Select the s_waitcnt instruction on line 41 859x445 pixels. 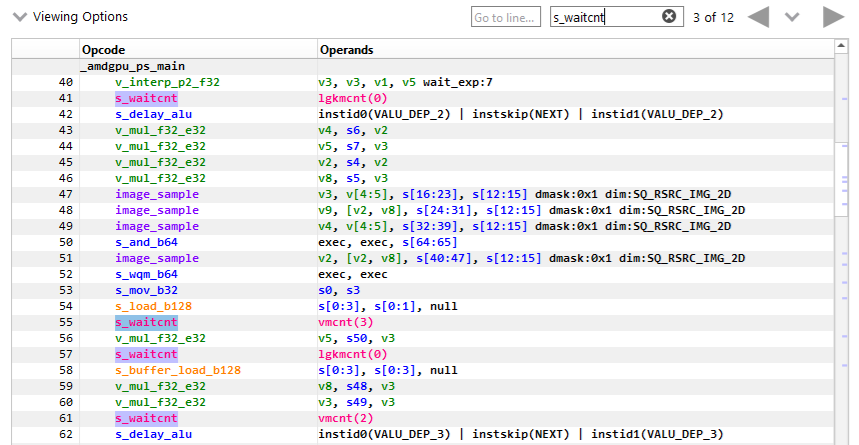click(x=146, y=98)
